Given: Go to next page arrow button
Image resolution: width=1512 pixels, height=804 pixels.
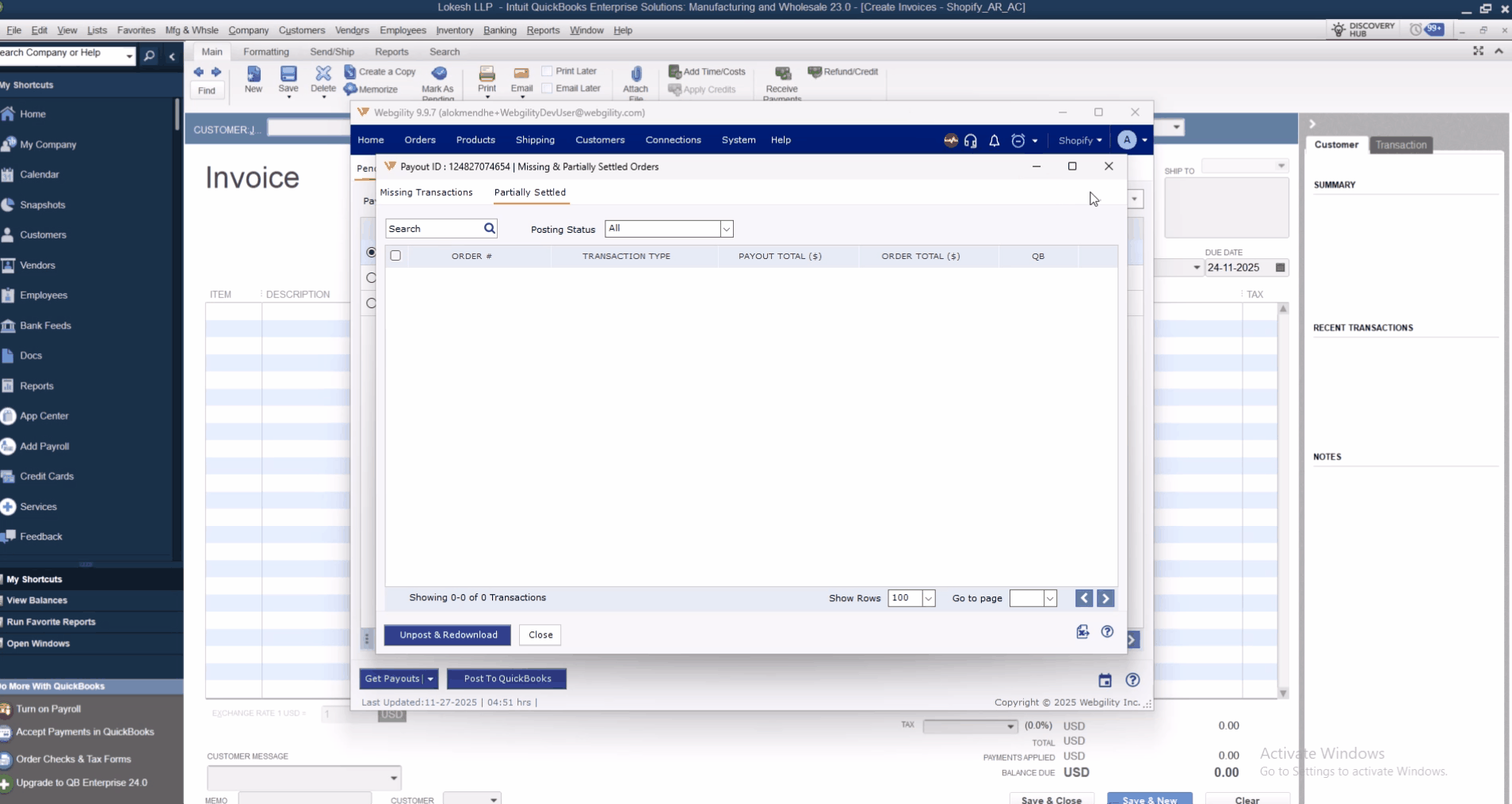Looking at the screenshot, I should (x=1105, y=598).
